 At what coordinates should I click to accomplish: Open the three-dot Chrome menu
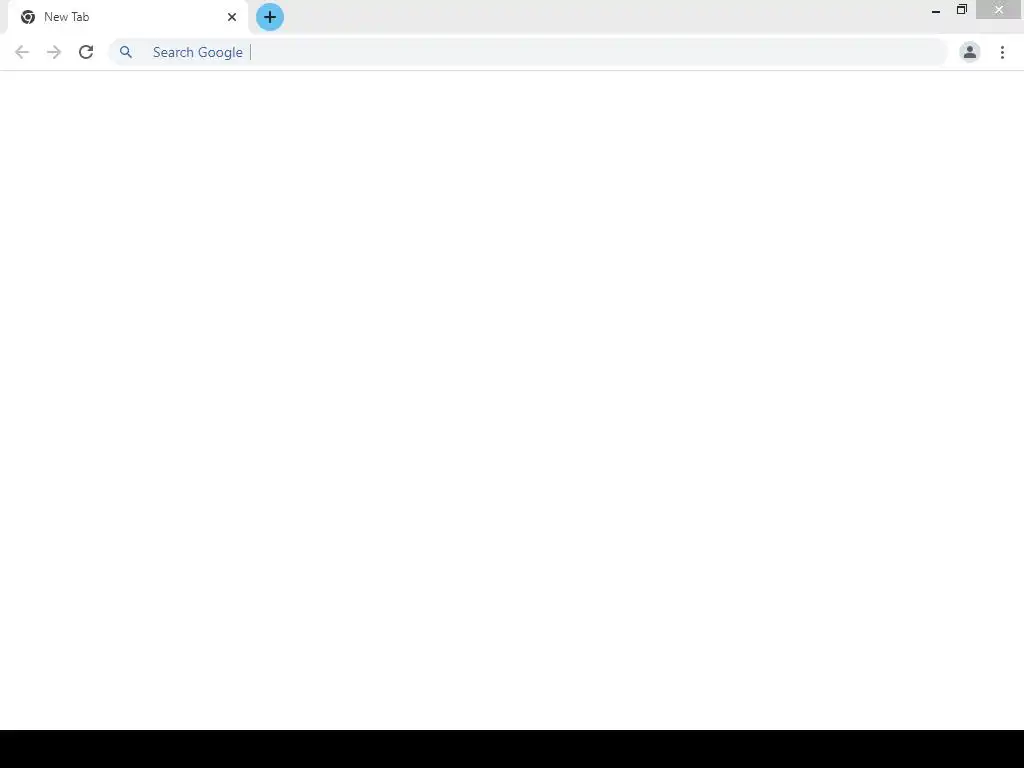click(1002, 52)
